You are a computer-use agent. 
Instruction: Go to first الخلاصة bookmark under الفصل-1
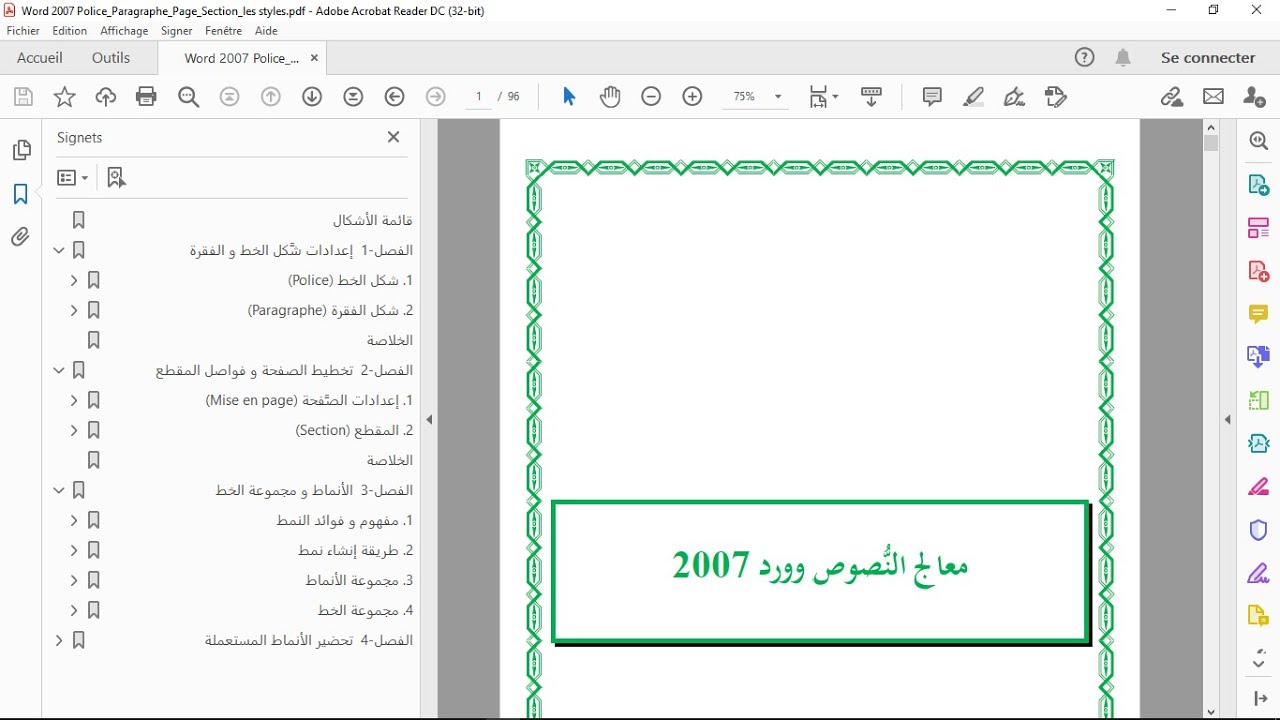pyautogui.click(x=390, y=340)
